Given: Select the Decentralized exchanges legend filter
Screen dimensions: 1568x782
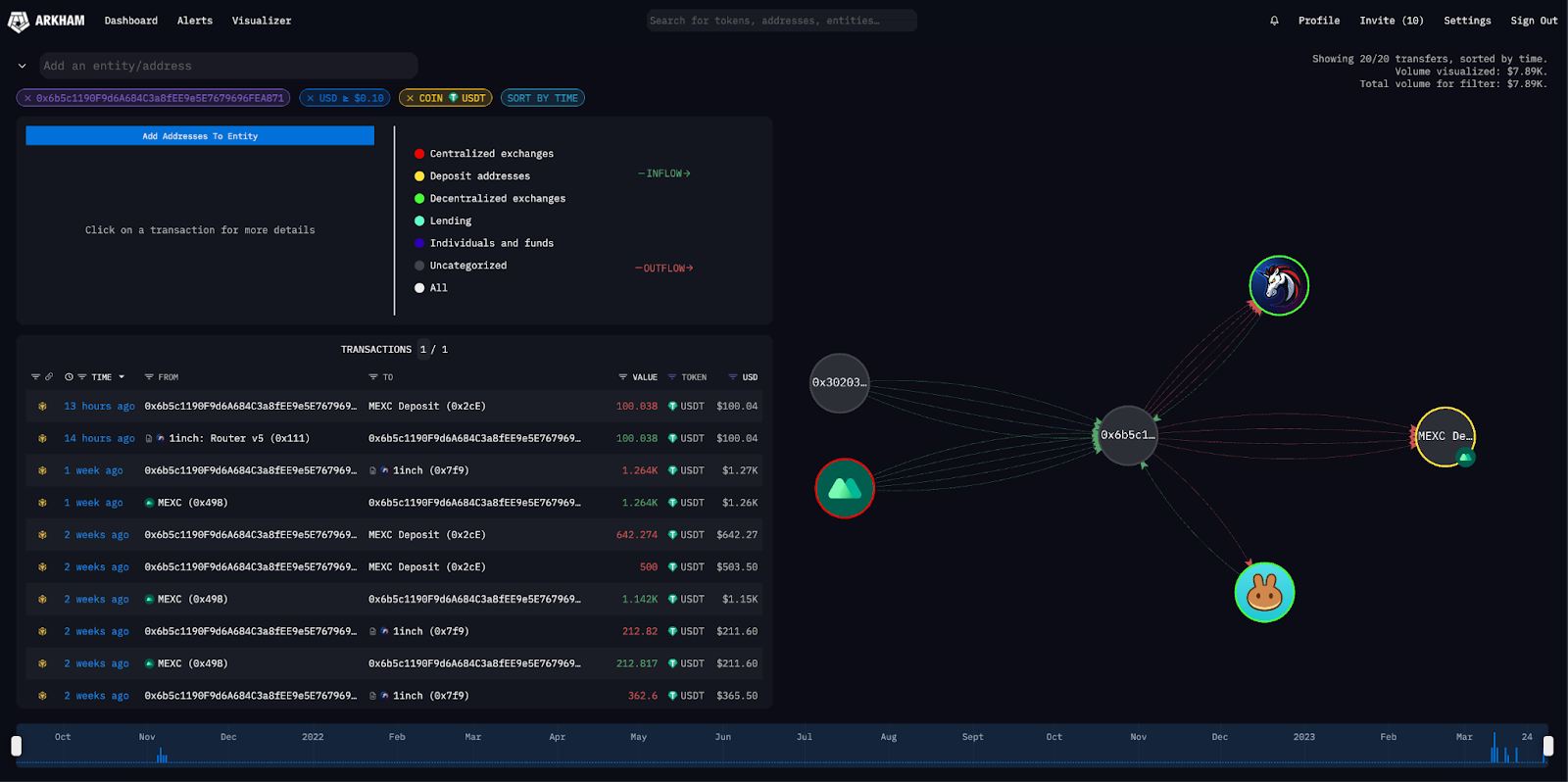Looking at the screenshot, I should (x=490, y=199).
